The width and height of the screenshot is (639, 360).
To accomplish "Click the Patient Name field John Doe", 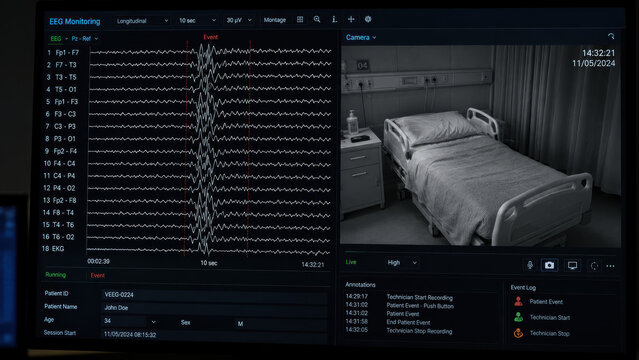I will point(214,308).
